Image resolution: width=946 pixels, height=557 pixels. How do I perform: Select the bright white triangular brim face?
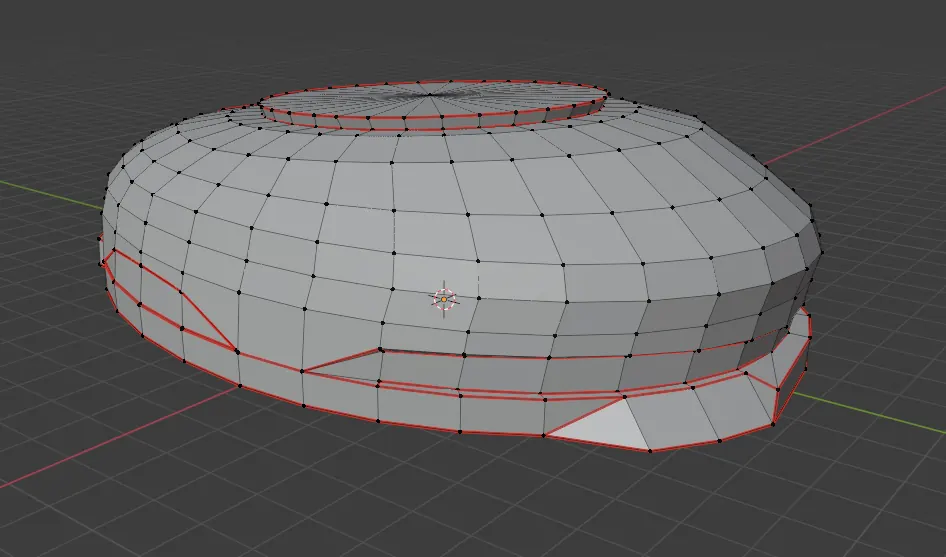[x=597, y=425]
